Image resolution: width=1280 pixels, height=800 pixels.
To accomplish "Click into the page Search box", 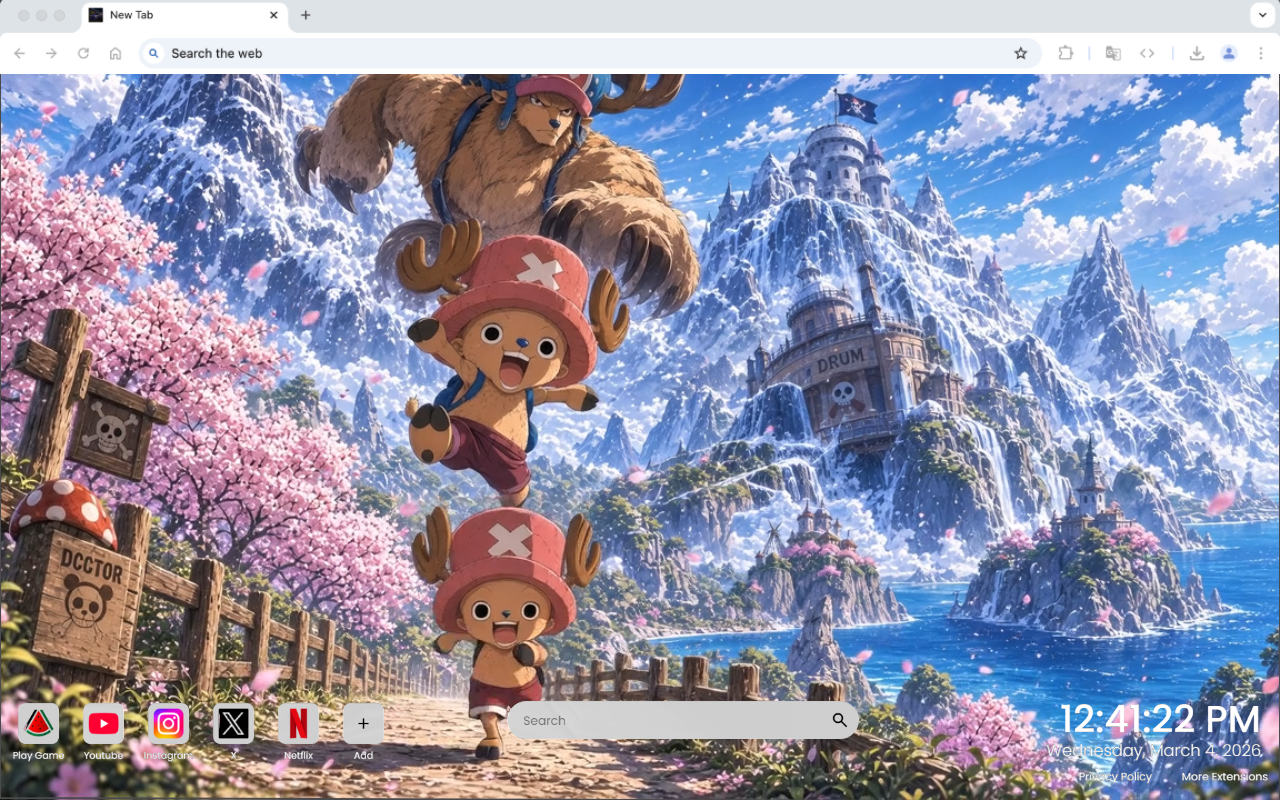I will pos(683,720).
